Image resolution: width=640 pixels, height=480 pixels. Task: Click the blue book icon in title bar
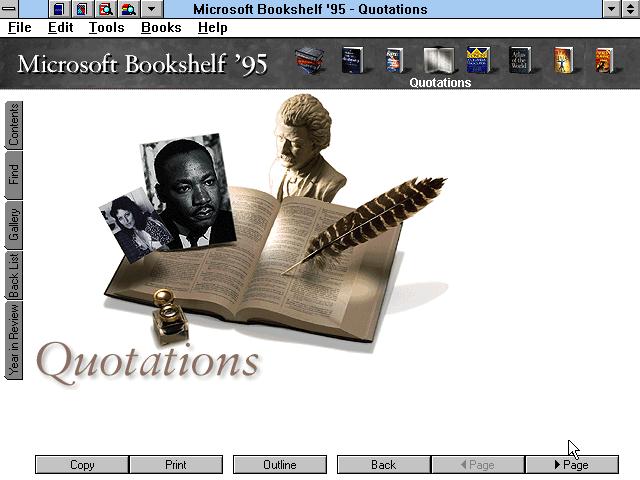pyautogui.click(x=59, y=9)
